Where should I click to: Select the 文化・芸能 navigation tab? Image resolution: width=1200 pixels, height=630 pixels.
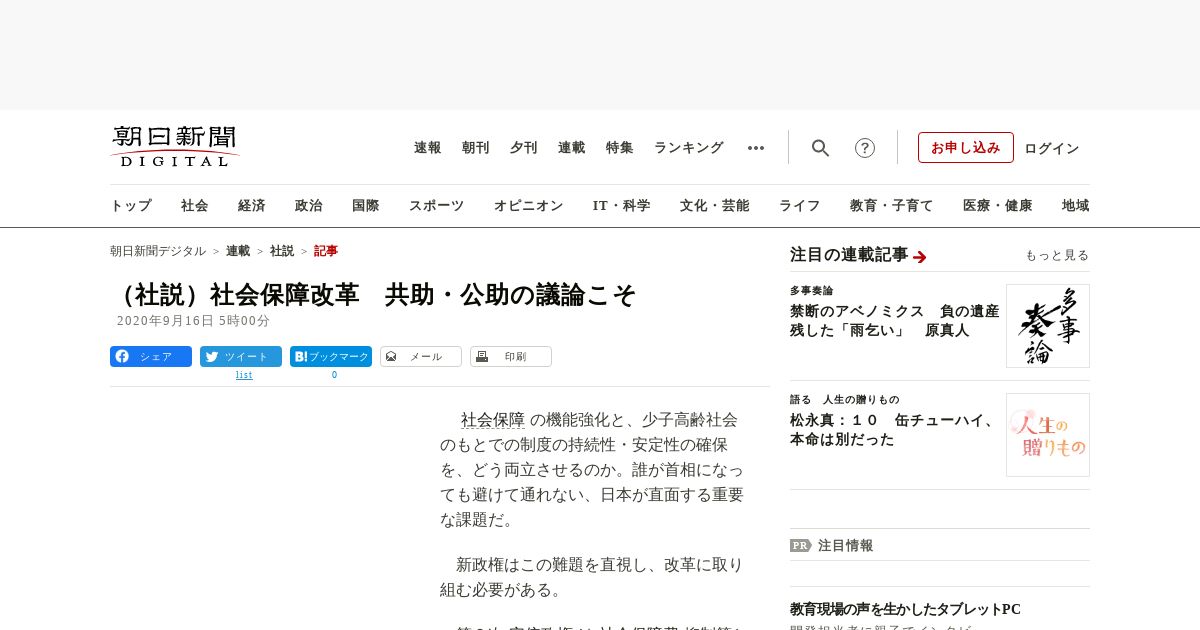click(x=715, y=206)
